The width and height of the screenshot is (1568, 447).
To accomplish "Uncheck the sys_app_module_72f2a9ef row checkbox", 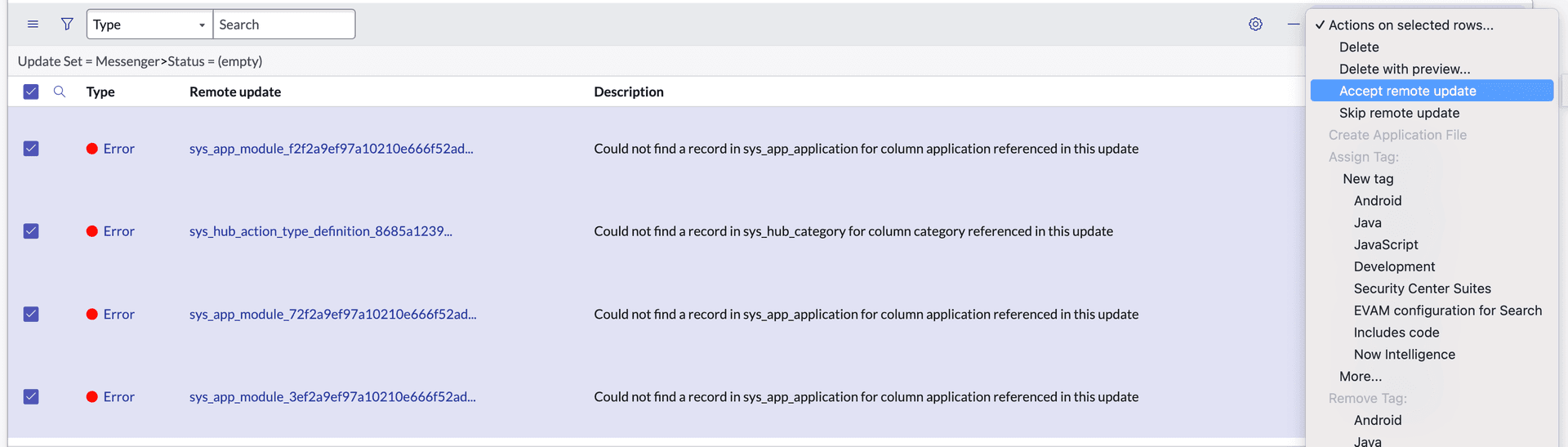I will click(31, 314).
